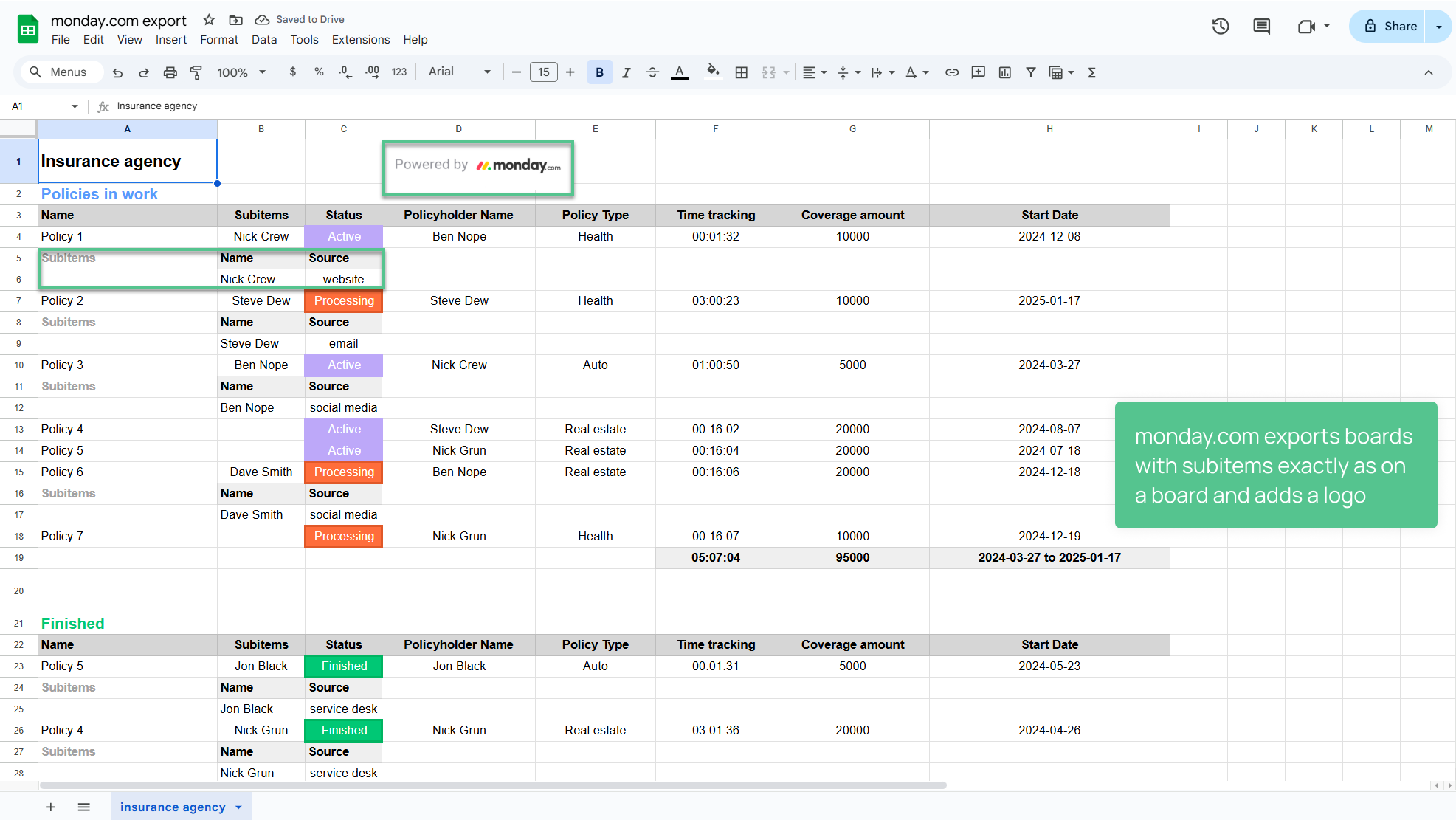Click the Increase decimal places icon
Screen dimensions: 1456x820
click(372, 72)
